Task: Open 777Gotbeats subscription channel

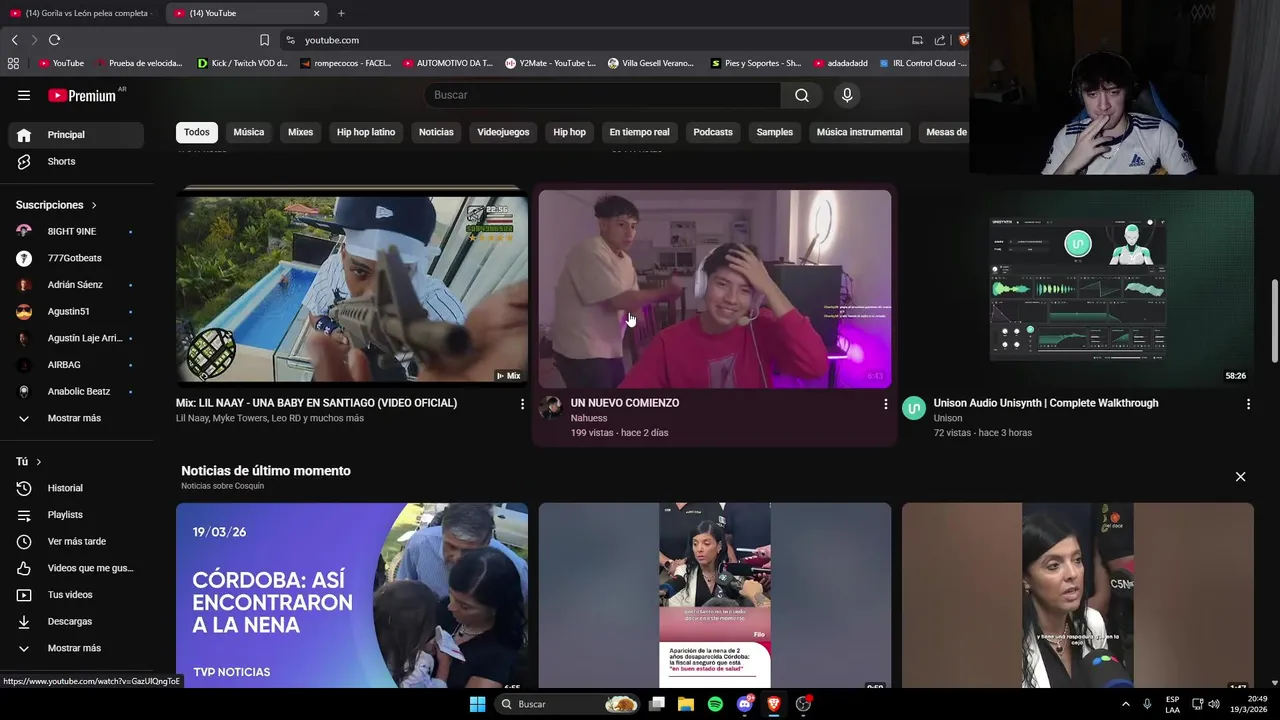Action: coord(76,258)
